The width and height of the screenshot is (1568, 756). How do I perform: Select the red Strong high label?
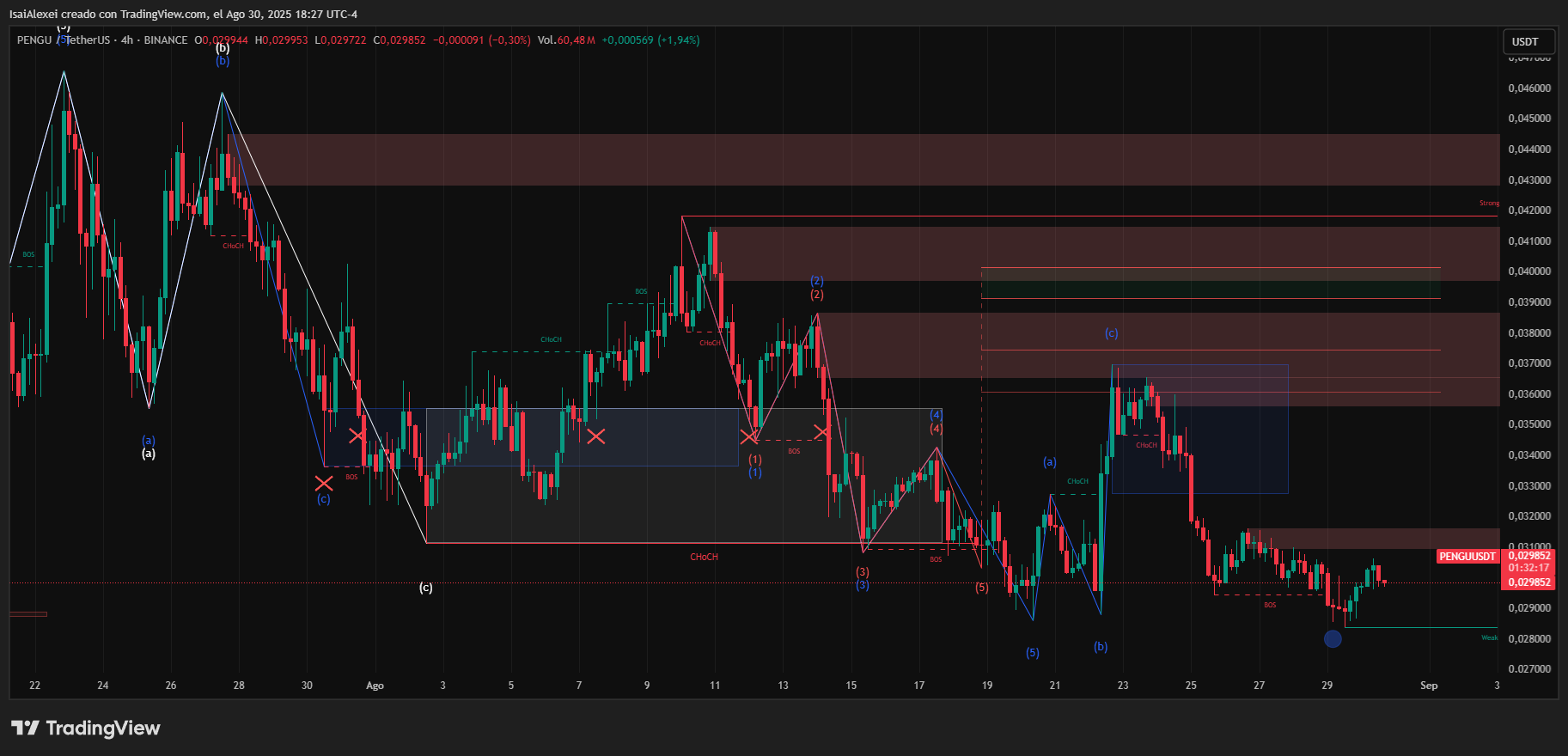coord(1489,204)
